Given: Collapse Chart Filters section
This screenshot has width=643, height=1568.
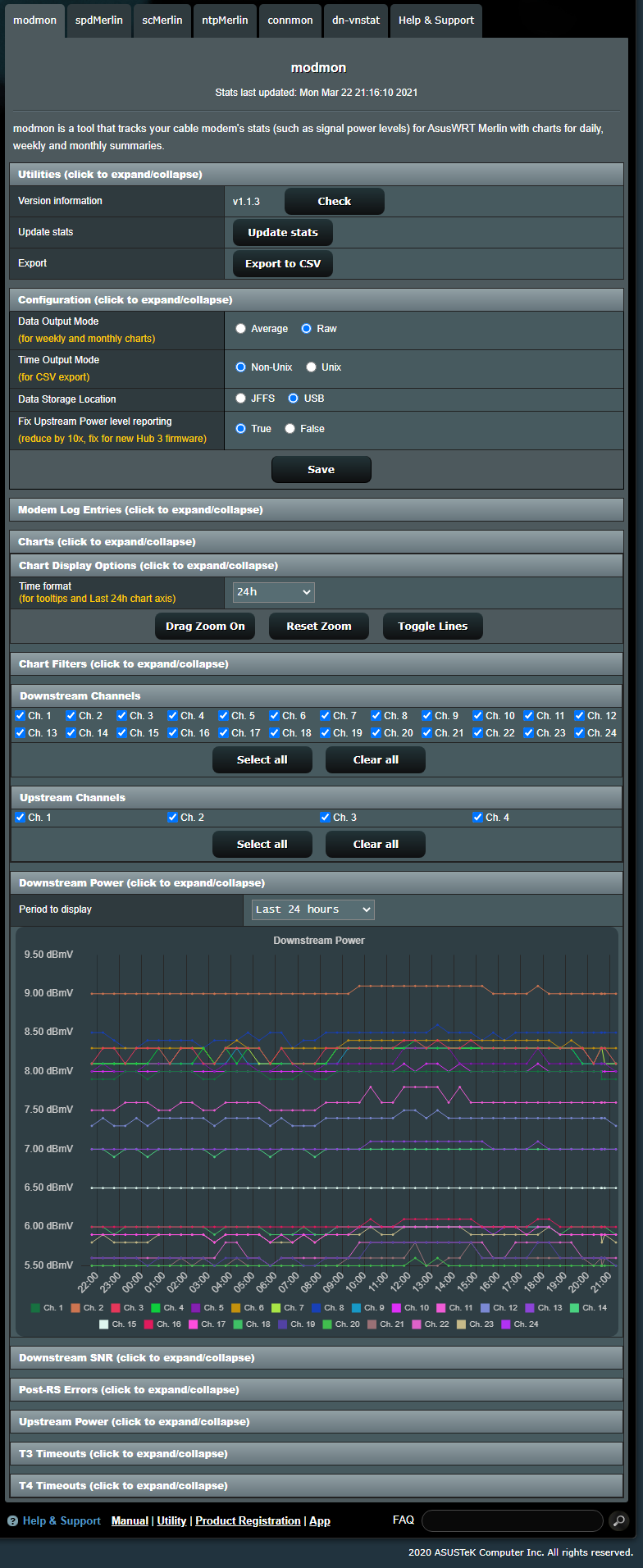Looking at the screenshot, I should click(317, 664).
